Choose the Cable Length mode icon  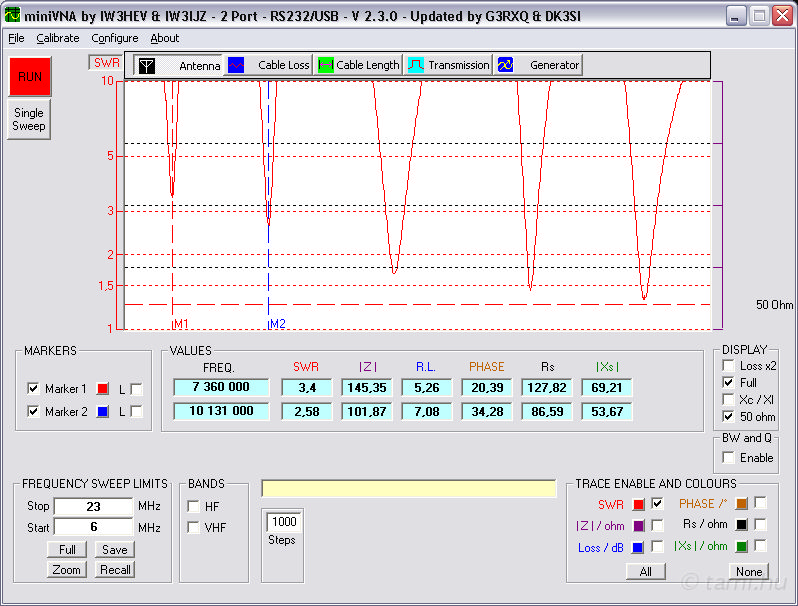click(325, 65)
